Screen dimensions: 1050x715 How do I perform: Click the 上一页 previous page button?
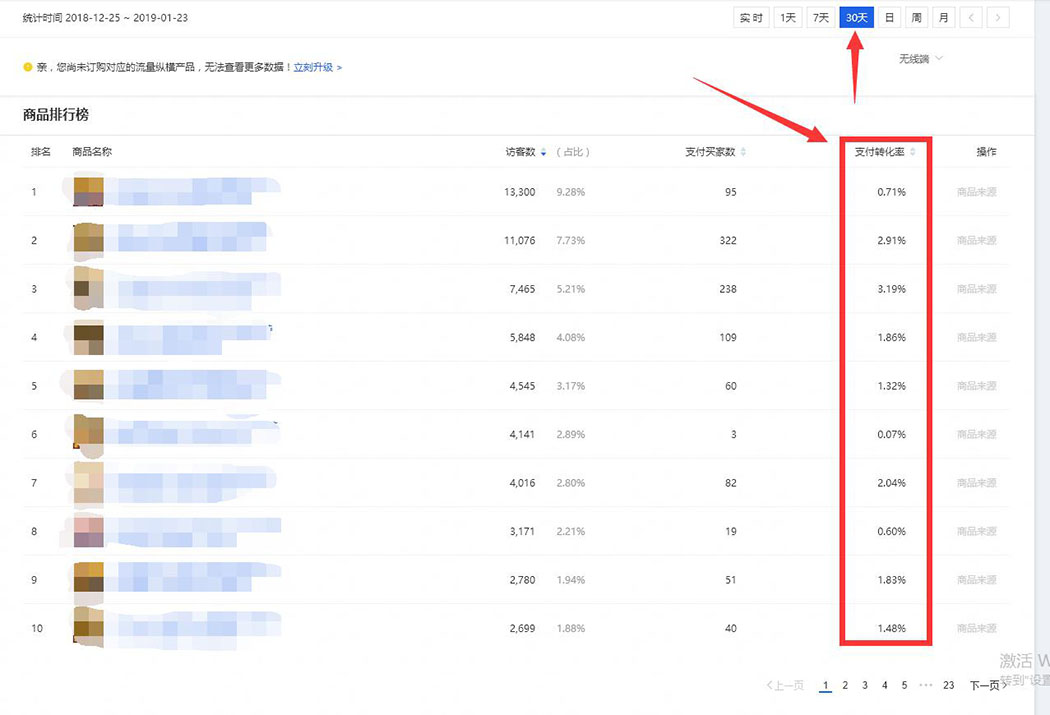785,685
